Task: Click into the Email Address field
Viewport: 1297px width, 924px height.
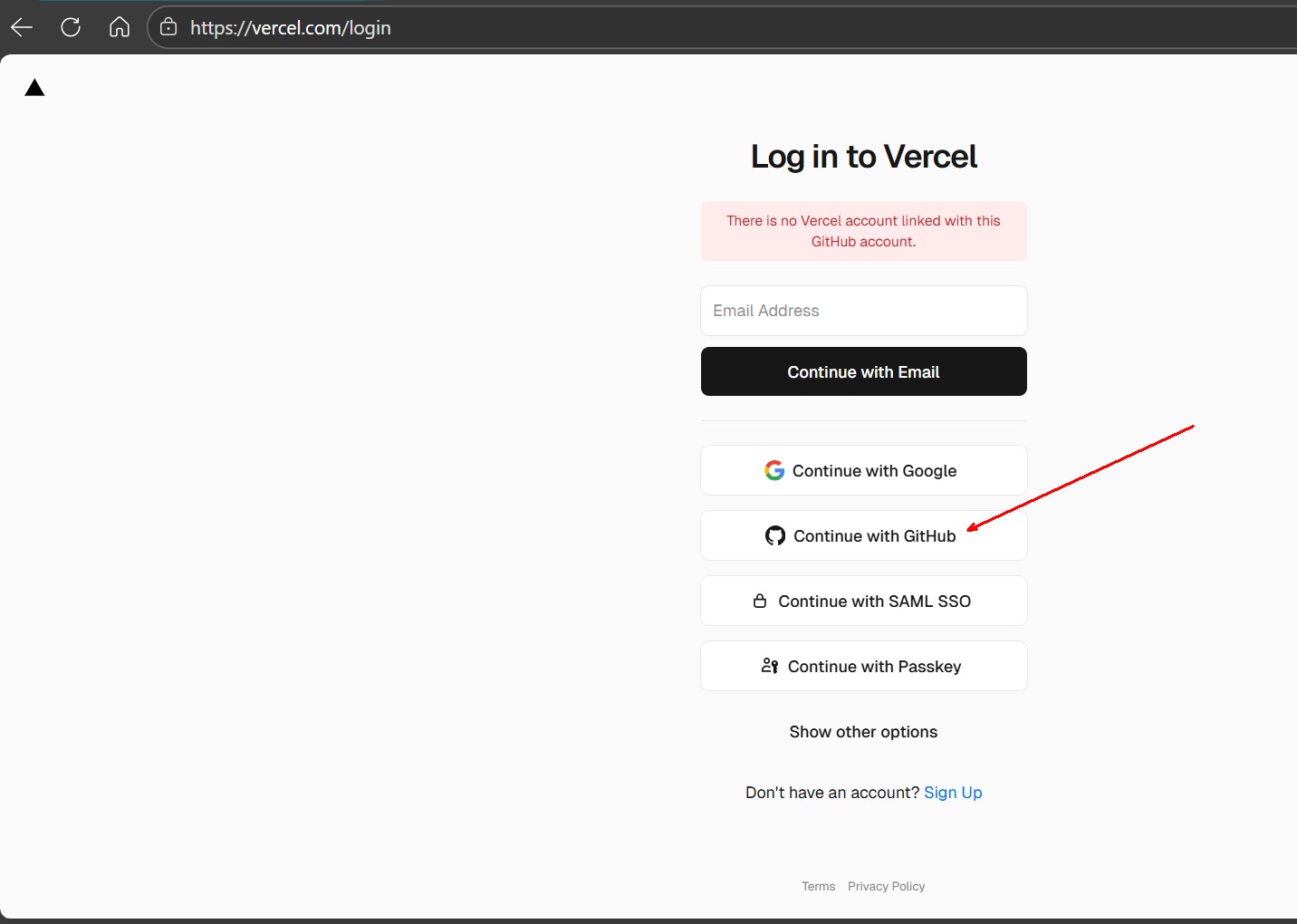Action: 863,311
